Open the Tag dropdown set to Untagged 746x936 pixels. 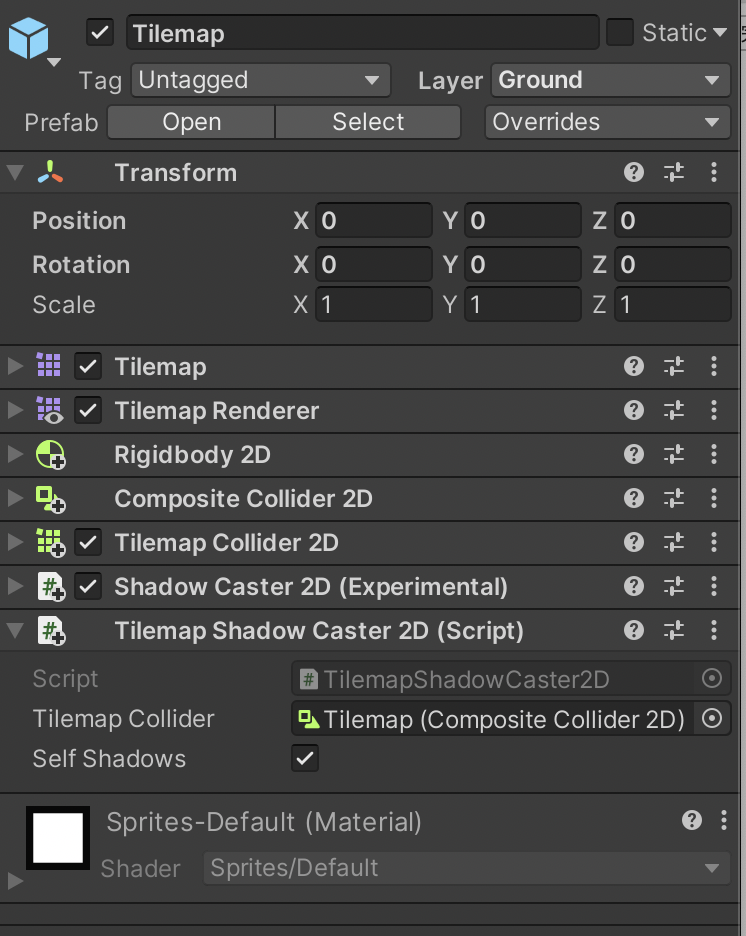point(260,80)
